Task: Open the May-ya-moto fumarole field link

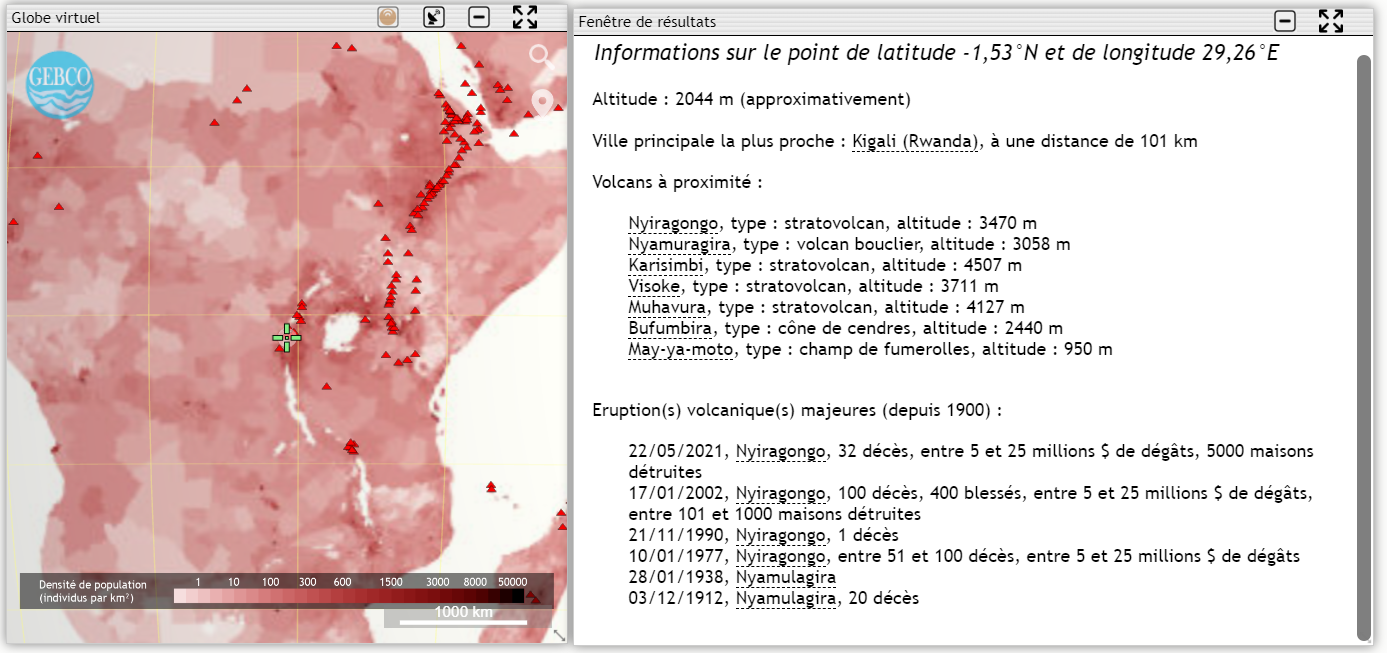Action: [x=681, y=349]
